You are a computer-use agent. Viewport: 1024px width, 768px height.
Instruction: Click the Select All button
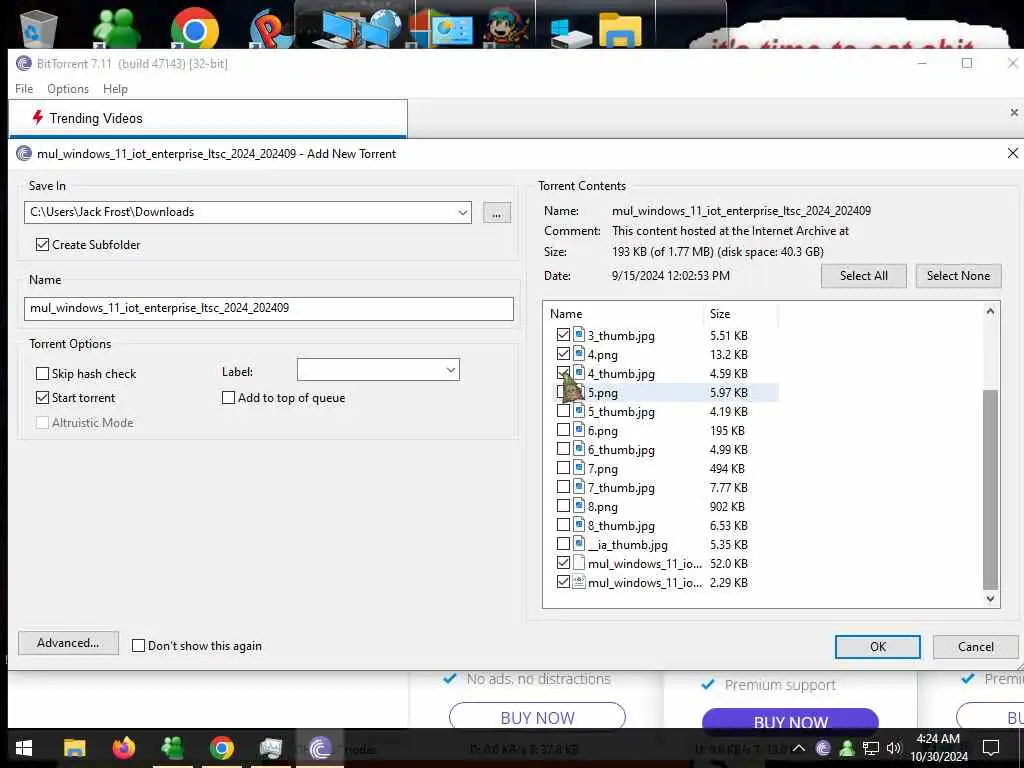click(863, 276)
